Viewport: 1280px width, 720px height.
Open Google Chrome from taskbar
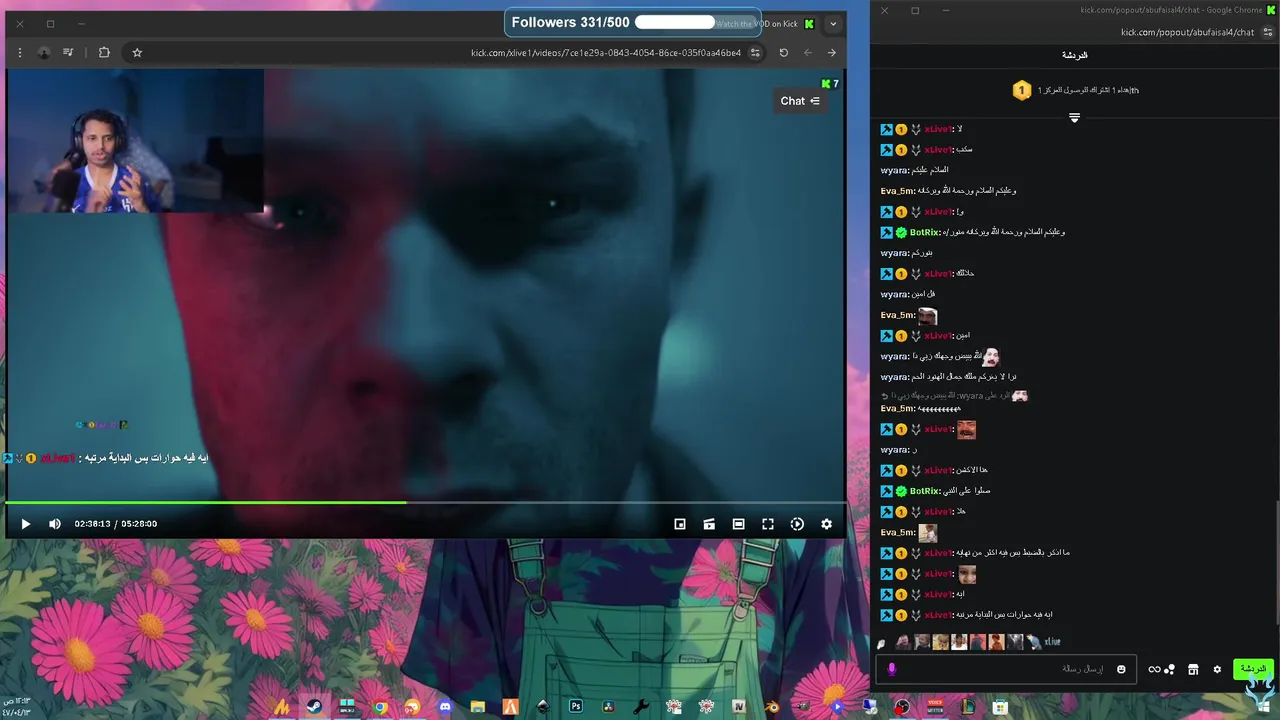[x=380, y=706]
